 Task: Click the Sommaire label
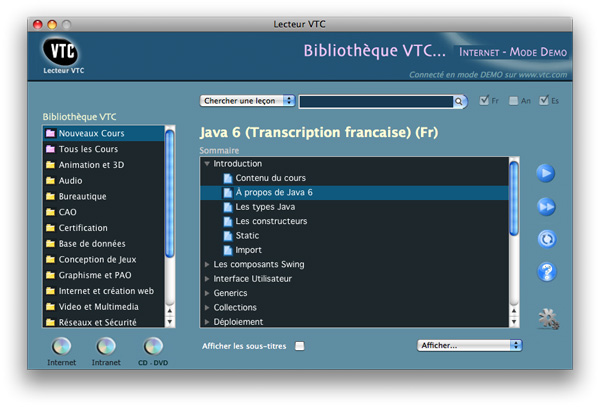click(219, 150)
